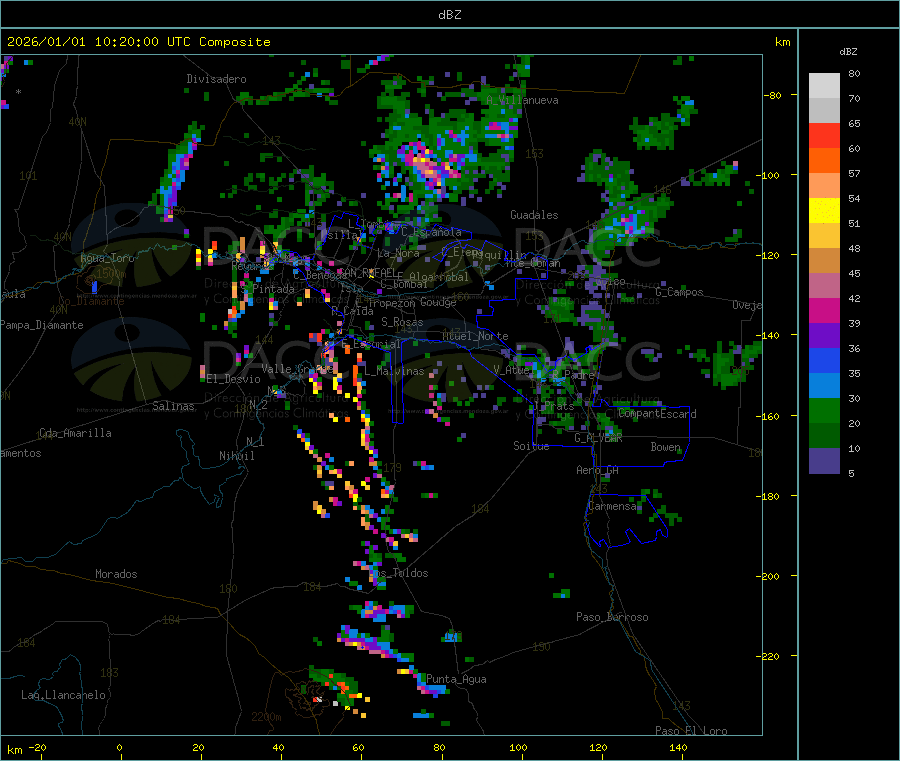The image size is (900, 761).
Task: Select the 36-39 dBZ purple swatch
Action: point(824,336)
